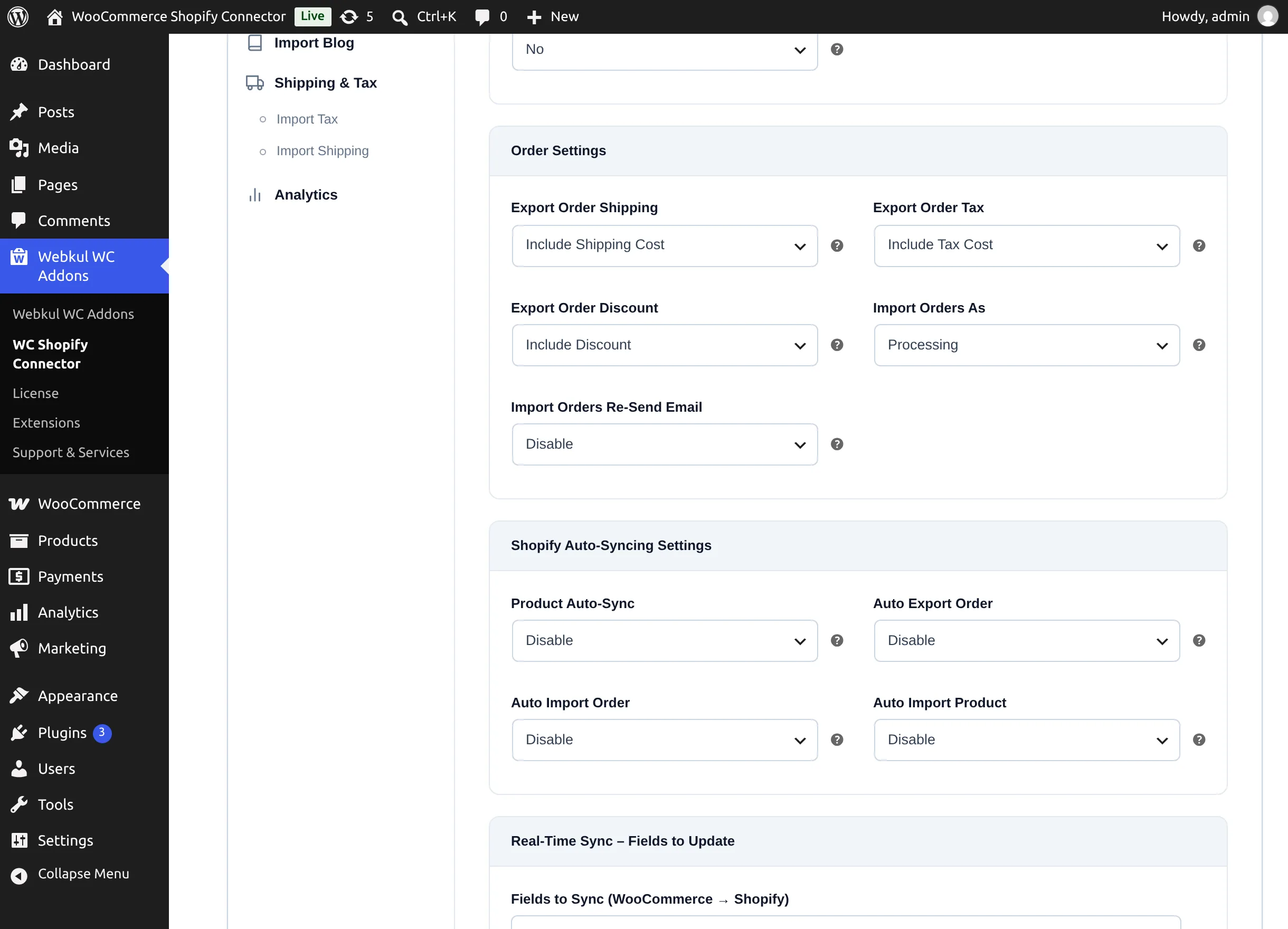Image resolution: width=1288 pixels, height=929 pixels.
Task: Click help icon beside Auto Import Order
Action: 837,740
